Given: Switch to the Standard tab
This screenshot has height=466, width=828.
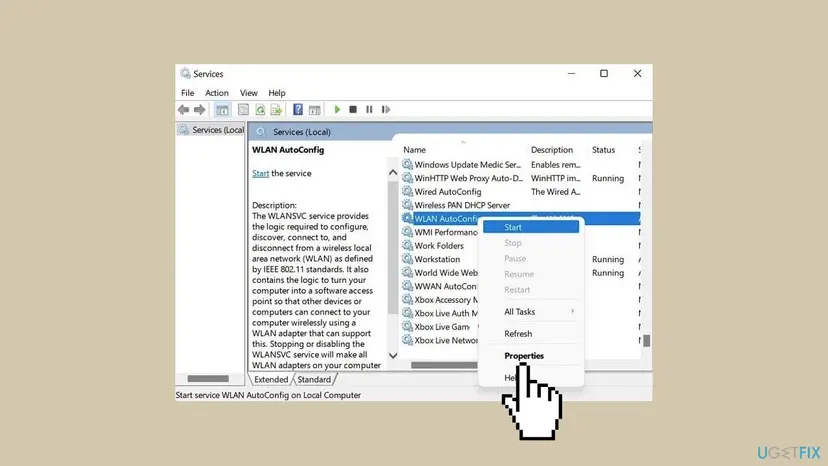Looking at the screenshot, I should pyautogui.click(x=314, y=379).
